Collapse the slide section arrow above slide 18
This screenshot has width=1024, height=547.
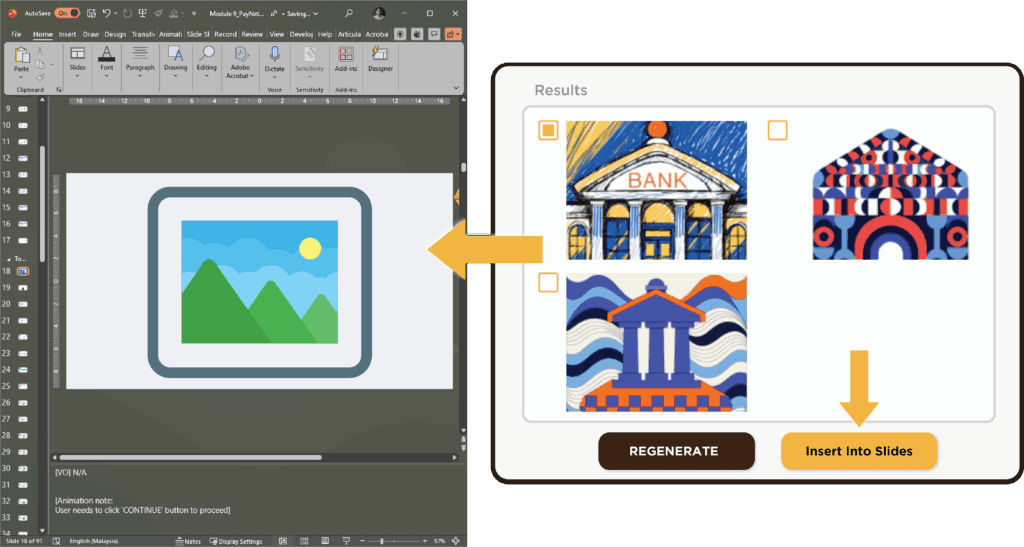[8, 259]
